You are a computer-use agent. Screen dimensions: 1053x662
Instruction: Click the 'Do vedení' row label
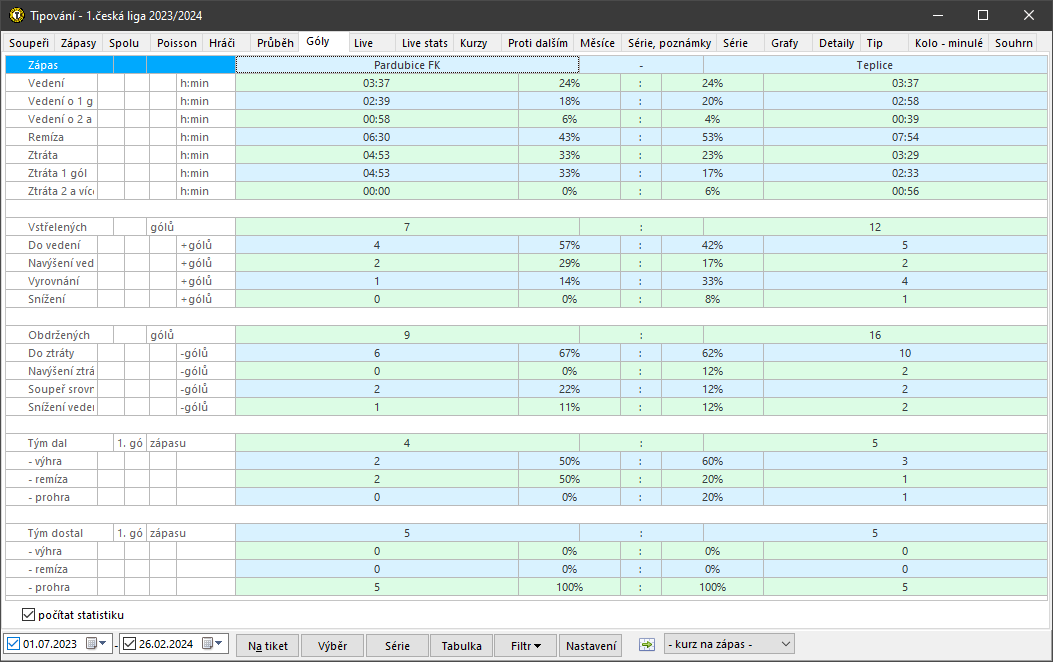[54, 245]
